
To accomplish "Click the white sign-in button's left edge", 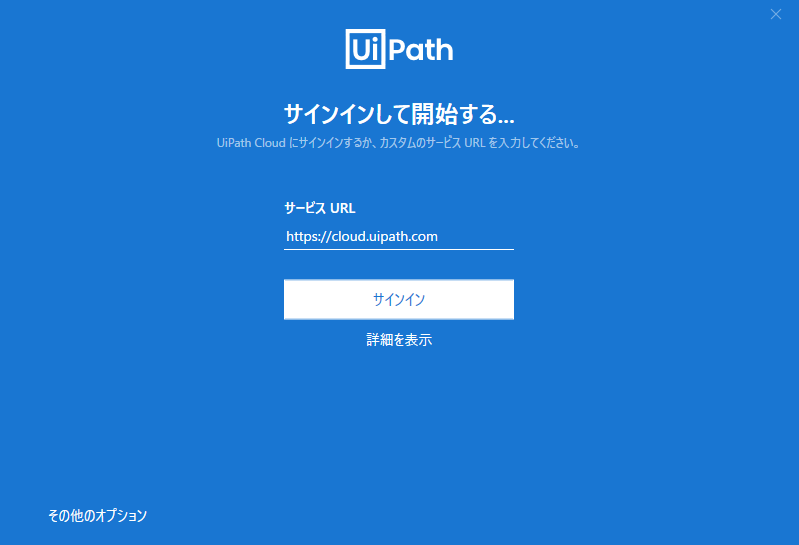I will [x=292, y=299].
